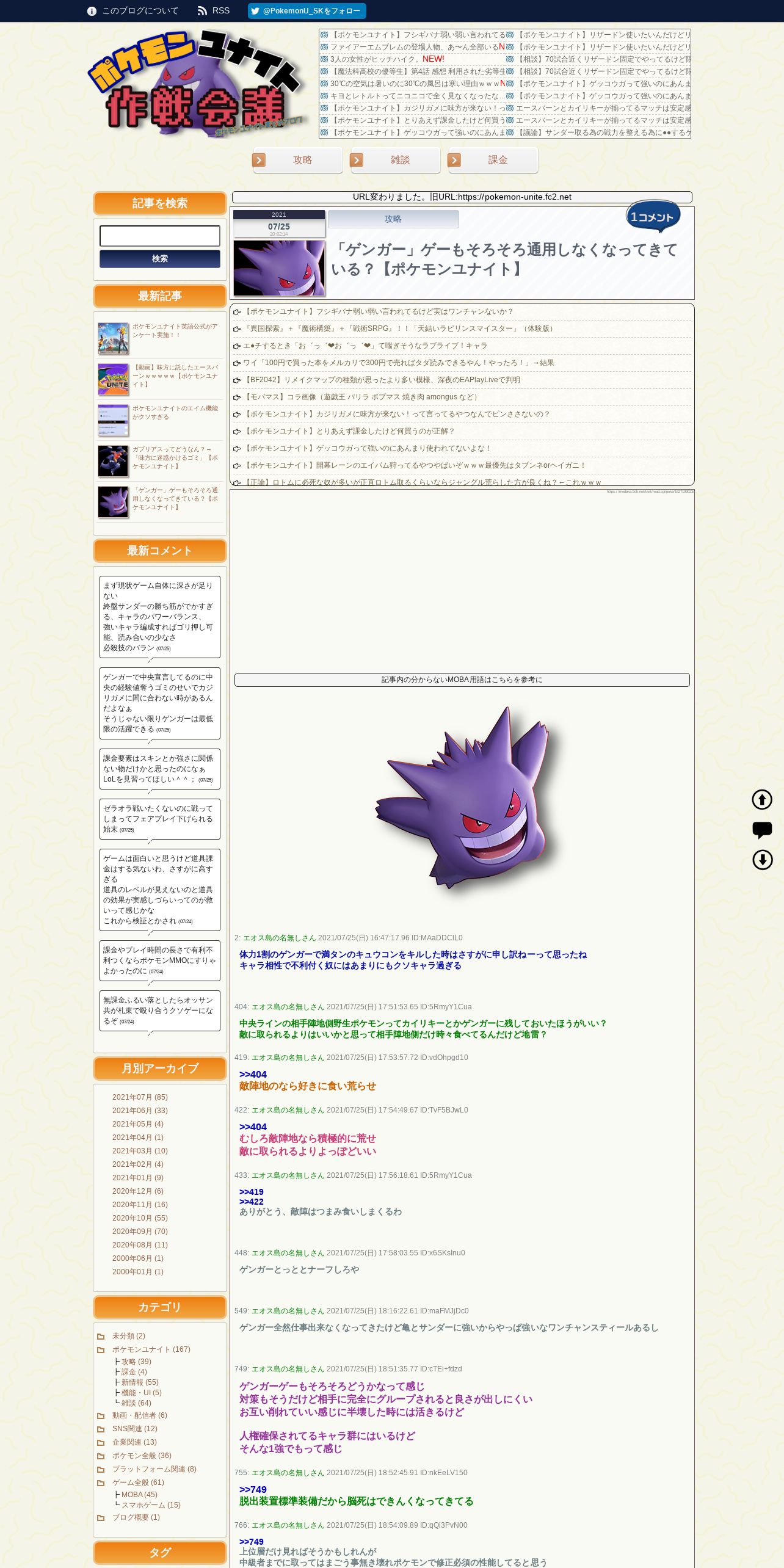Open archive 2021年07月 (85)
This screenshot has width=784, height=1568.
140,1097
